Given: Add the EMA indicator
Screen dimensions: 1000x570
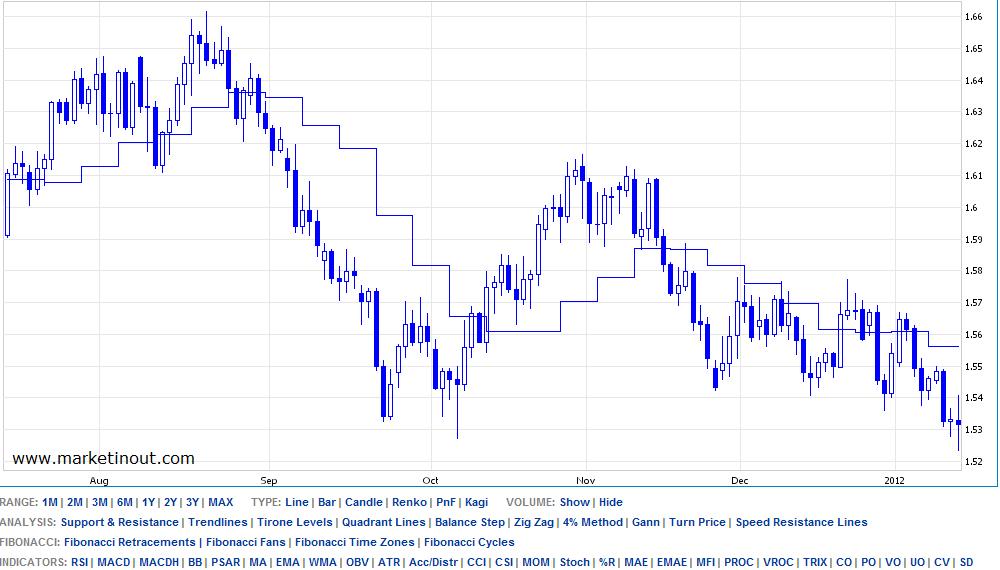Looking at the screenshot, I should click(x=288, y=562).
